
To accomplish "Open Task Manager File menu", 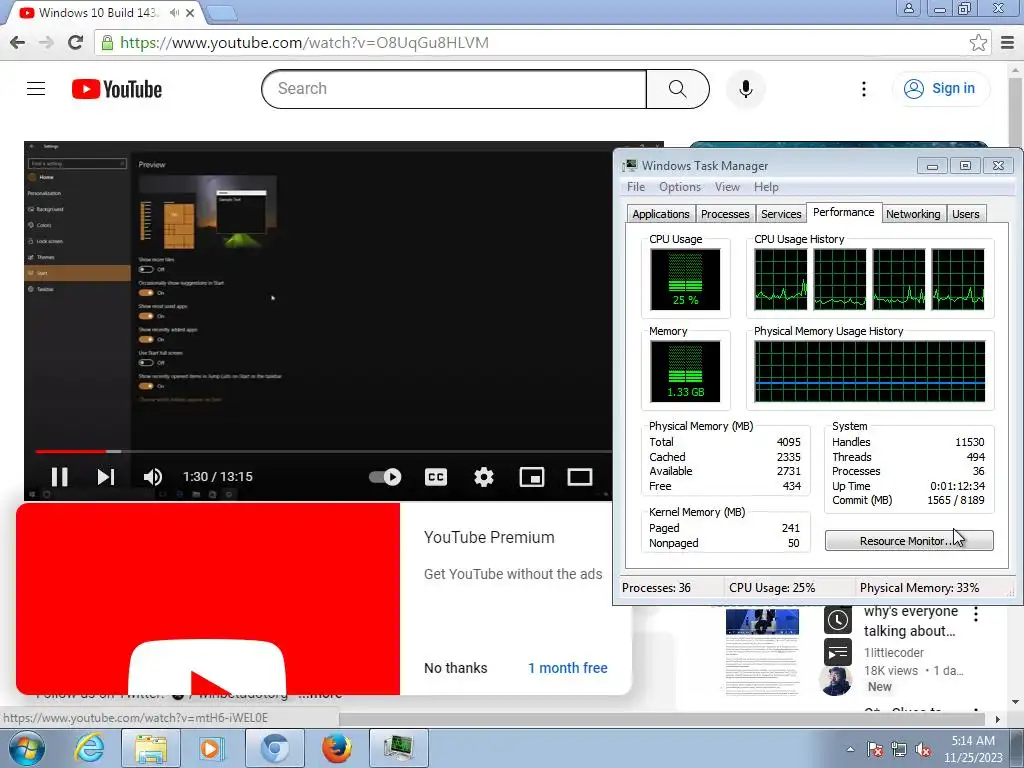I will point(635,187).
